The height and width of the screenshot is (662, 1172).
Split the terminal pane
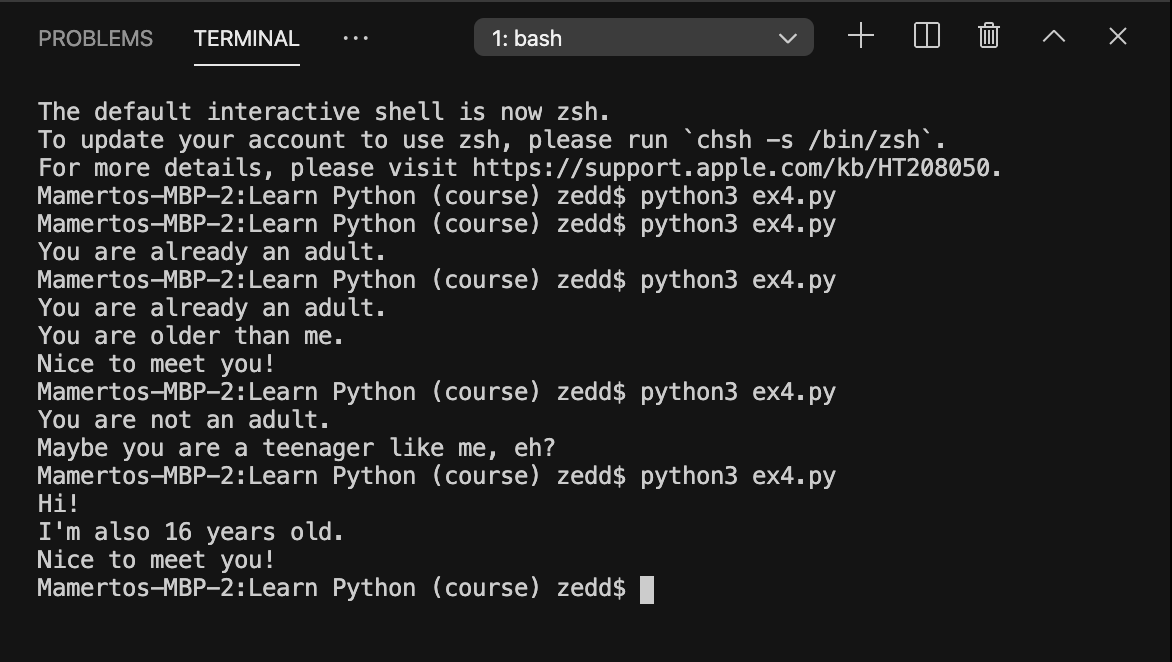[x=927, y=37]
